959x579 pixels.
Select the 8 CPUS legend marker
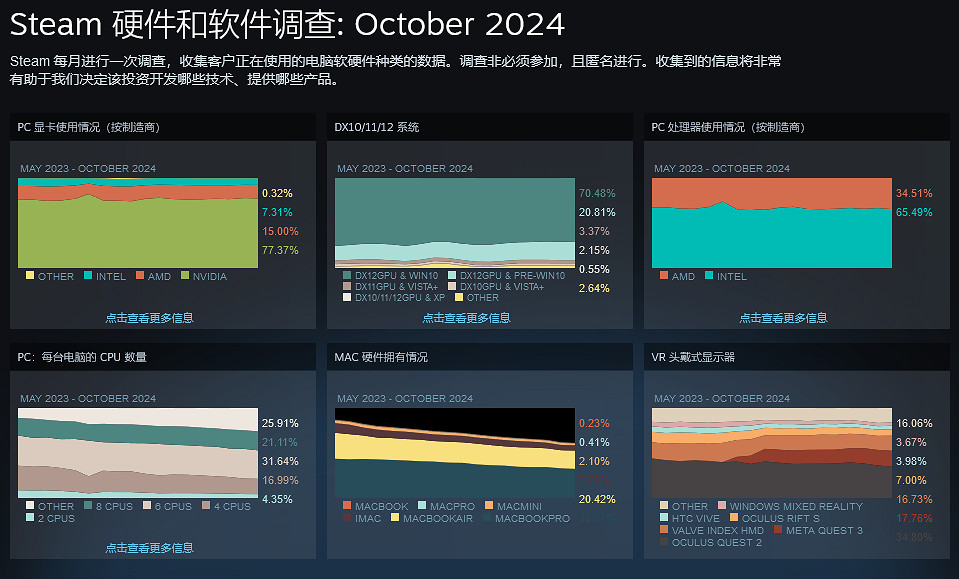(88, 506)
